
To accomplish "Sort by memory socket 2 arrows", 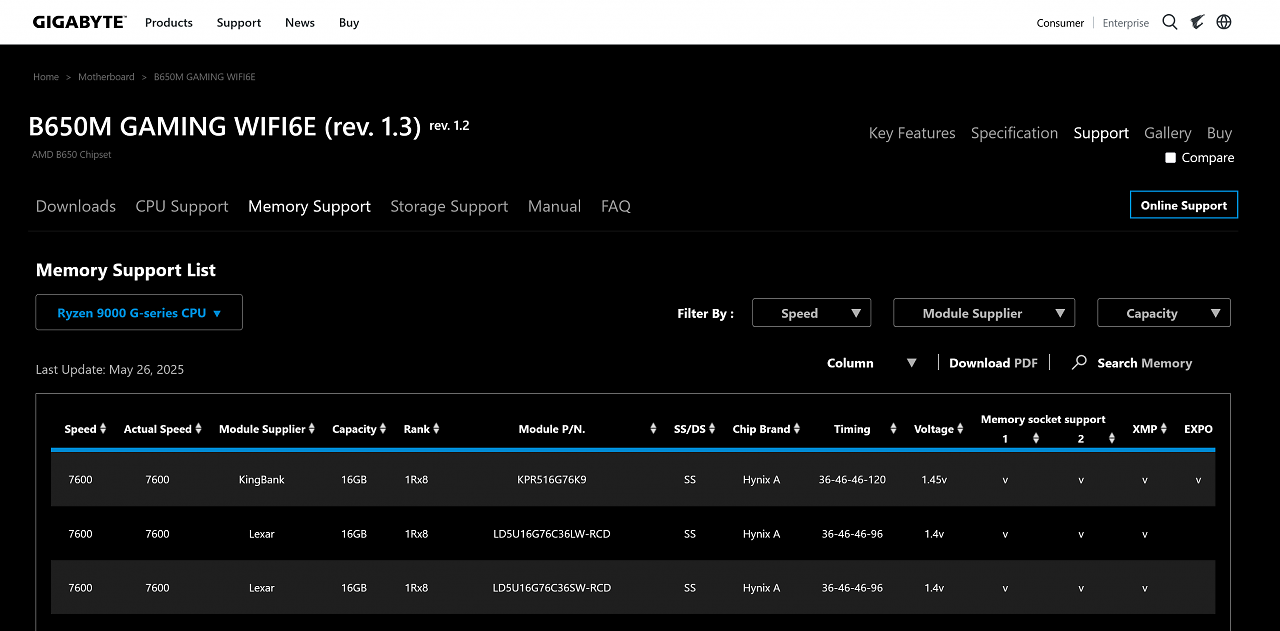I will (x=1112, y=439).
